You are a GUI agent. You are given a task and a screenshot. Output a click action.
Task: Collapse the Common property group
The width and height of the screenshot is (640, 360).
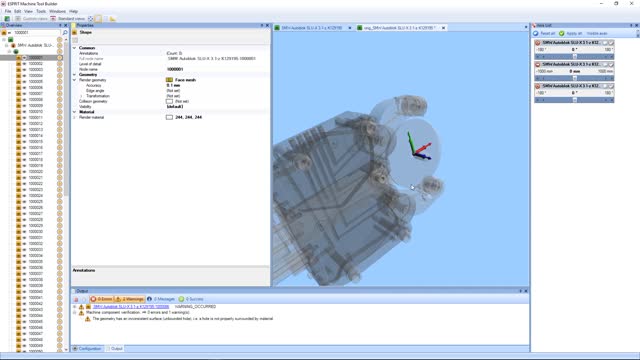pos(74,48)
